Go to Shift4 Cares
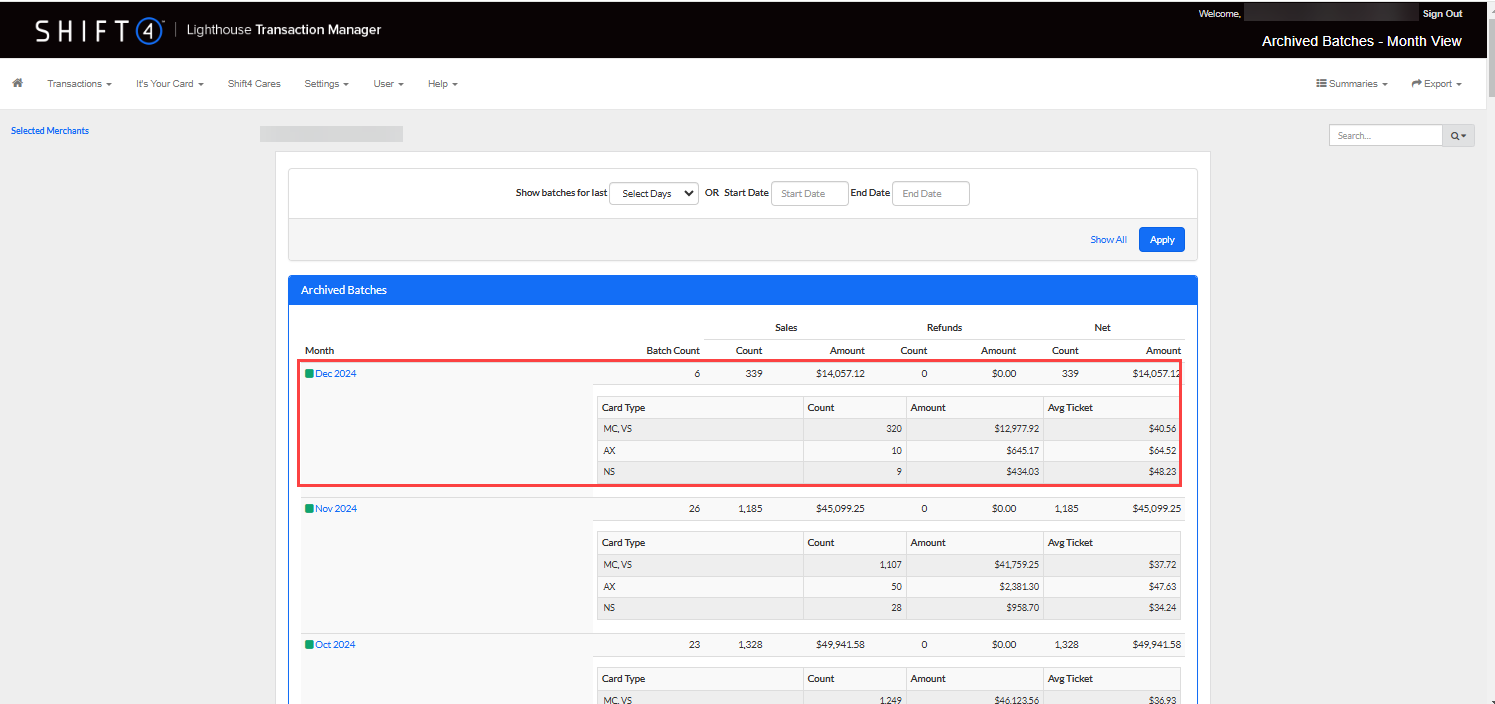 (254, 84)
